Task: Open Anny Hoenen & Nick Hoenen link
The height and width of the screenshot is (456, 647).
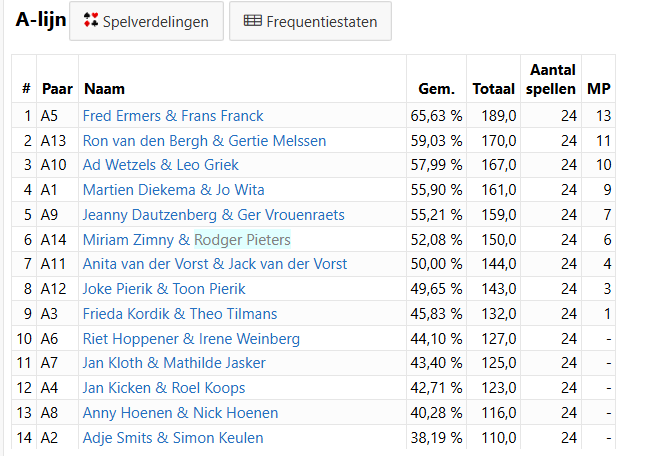Action: (180, 413)
